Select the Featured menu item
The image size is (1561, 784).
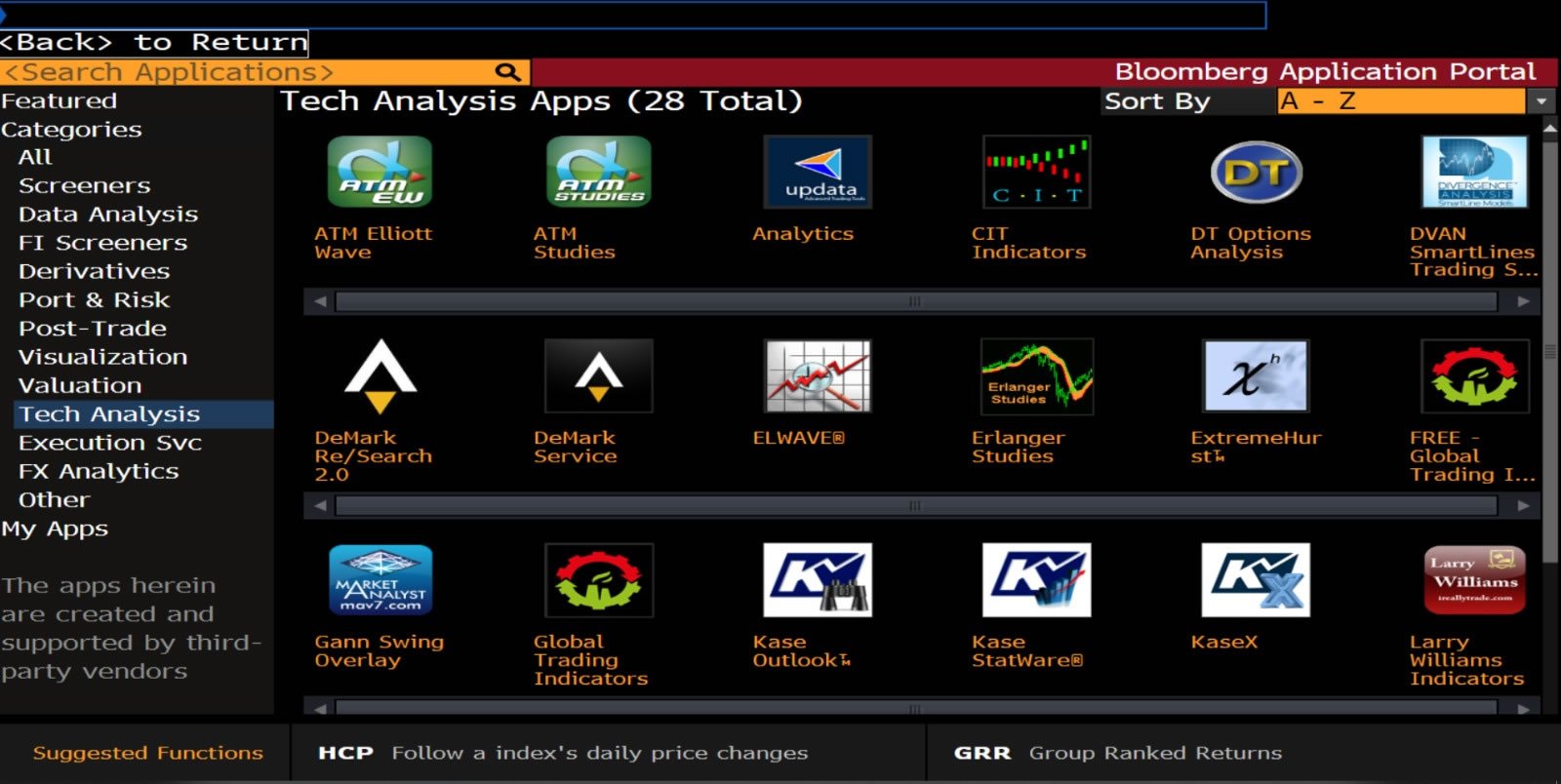pyautogui.click(x=60, y=101)
